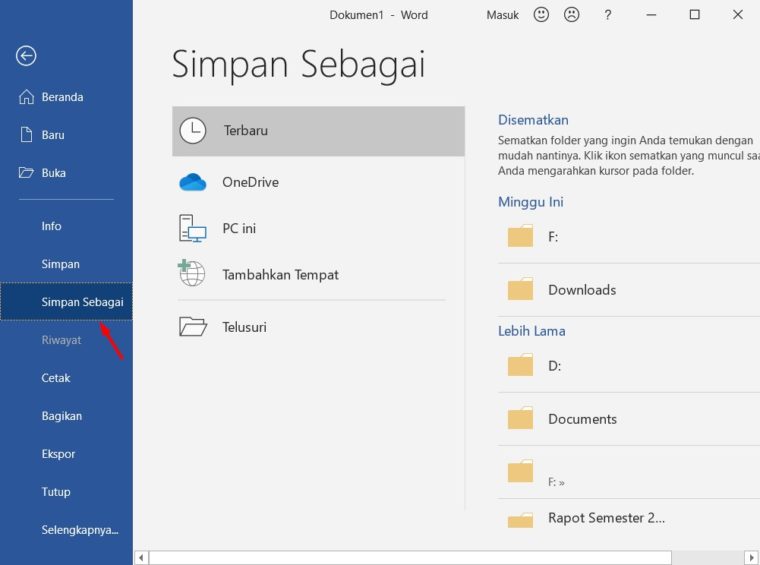Click the OneDrive cloud icon

[x=192, y=182]
